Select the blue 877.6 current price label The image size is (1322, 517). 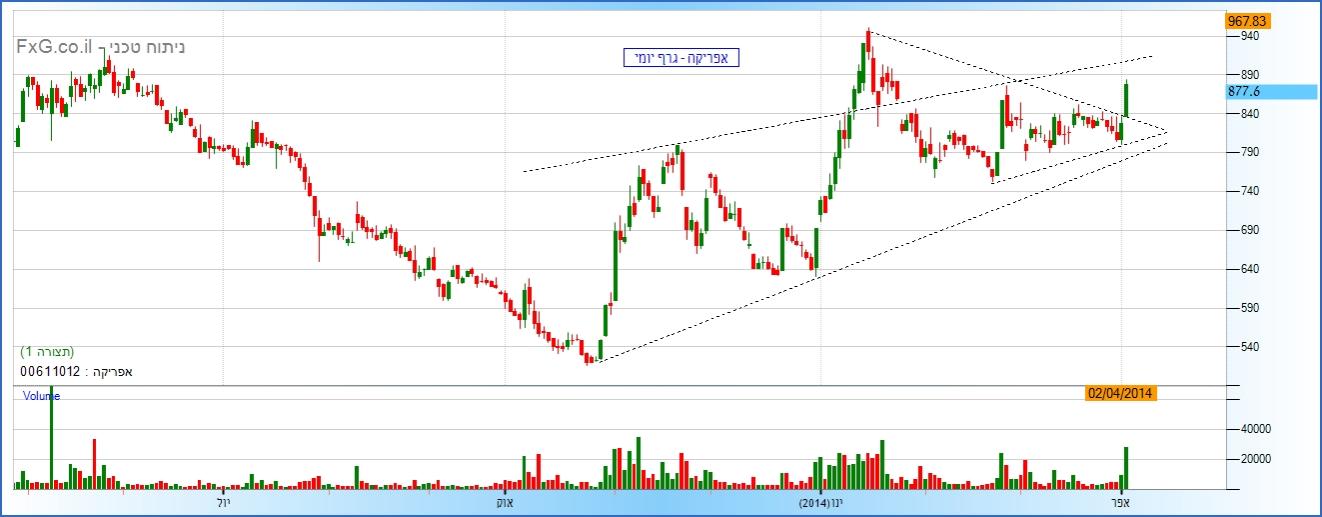(x=1270, y=92)
